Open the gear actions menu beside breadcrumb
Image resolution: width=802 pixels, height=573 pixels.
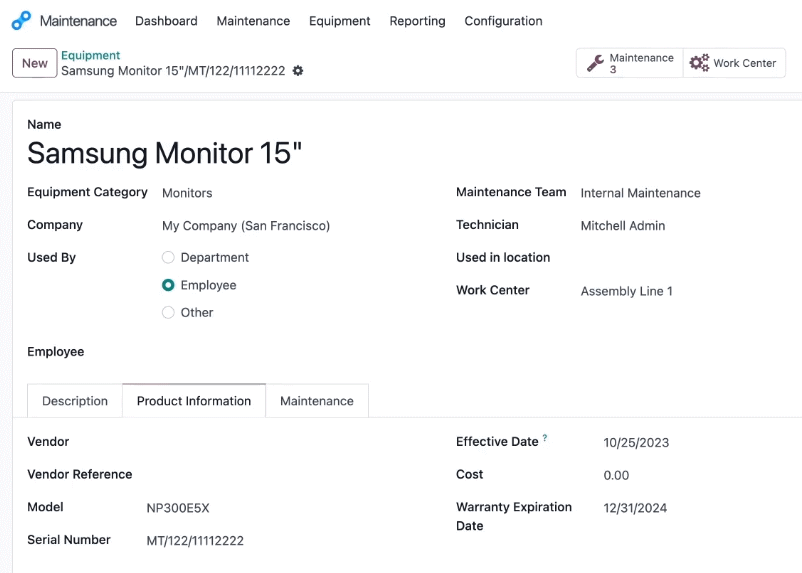(298, 71)
